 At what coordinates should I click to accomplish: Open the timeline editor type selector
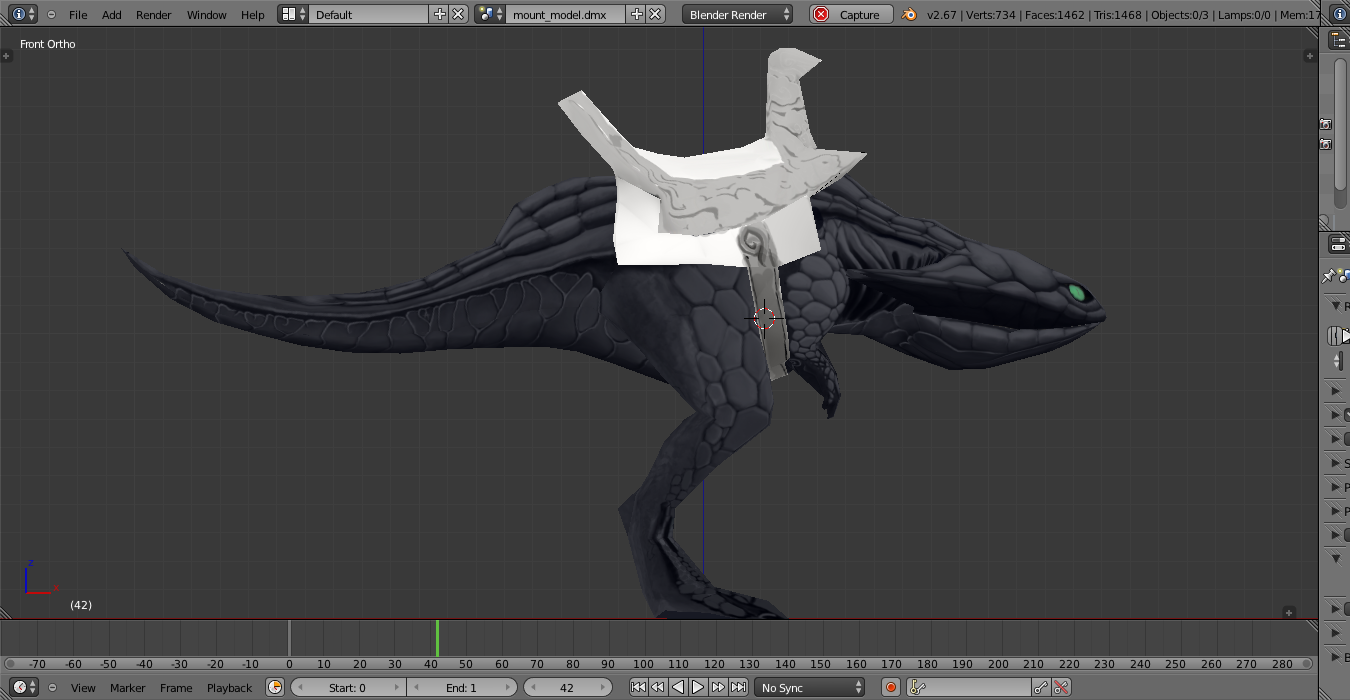[24, 687]
